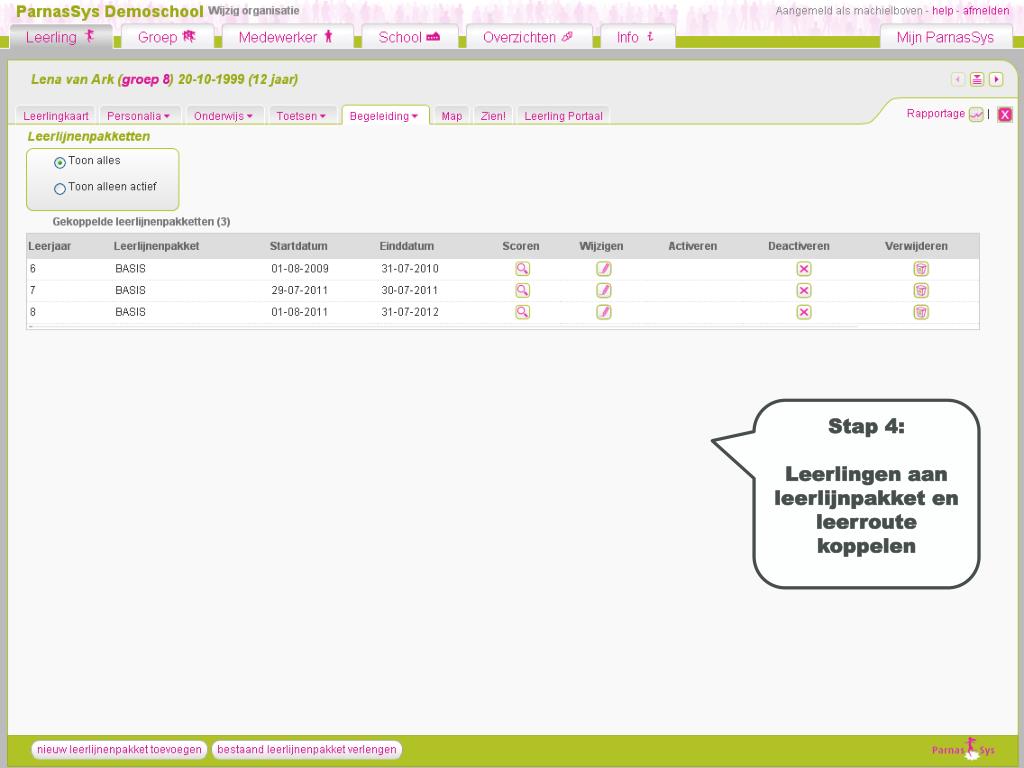Open the Rapportage link
1024x768 pixels.
click(x=935, y=114)
